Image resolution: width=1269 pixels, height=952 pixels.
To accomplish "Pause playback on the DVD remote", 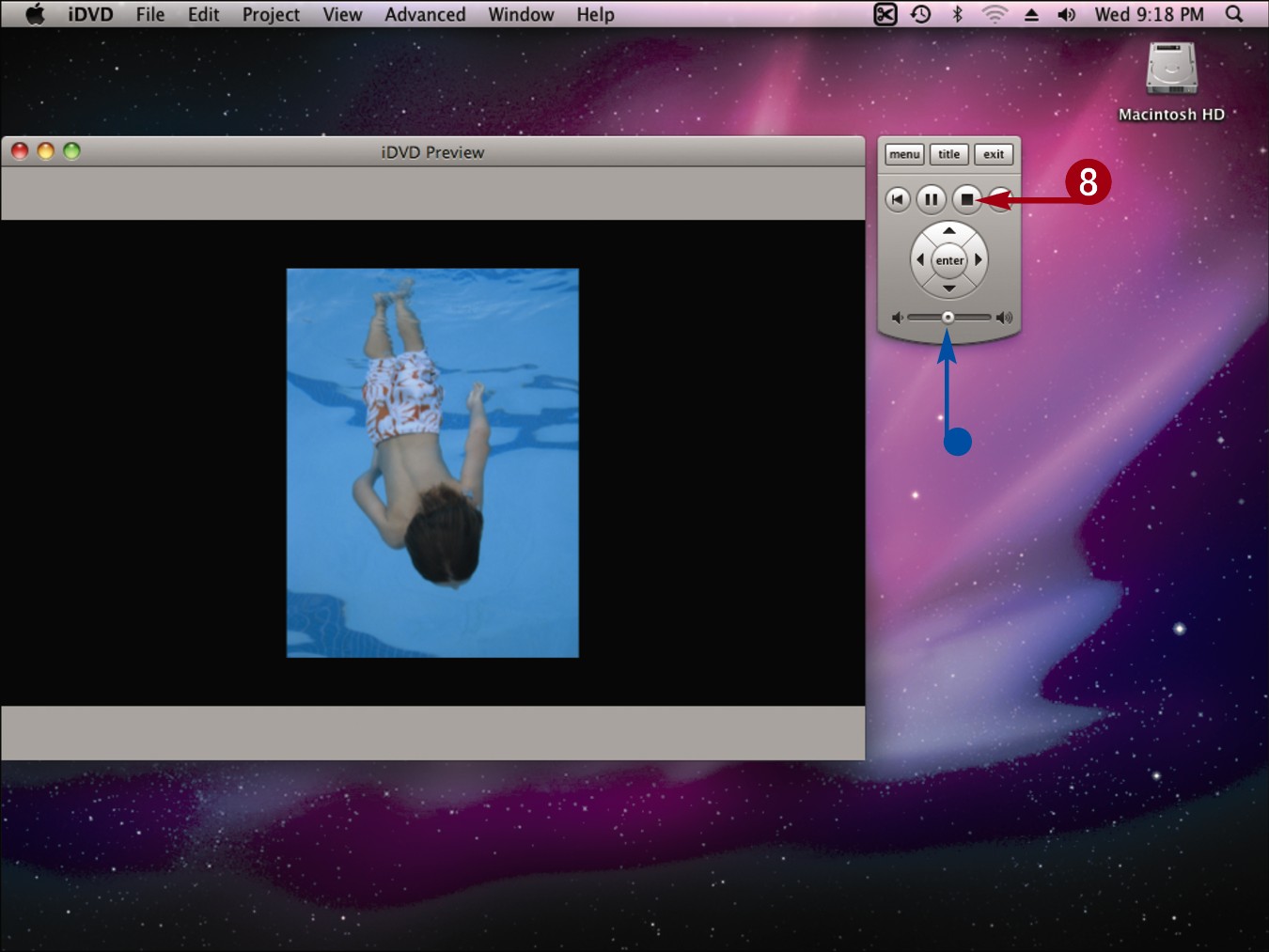I will click(x=931, y=199).
